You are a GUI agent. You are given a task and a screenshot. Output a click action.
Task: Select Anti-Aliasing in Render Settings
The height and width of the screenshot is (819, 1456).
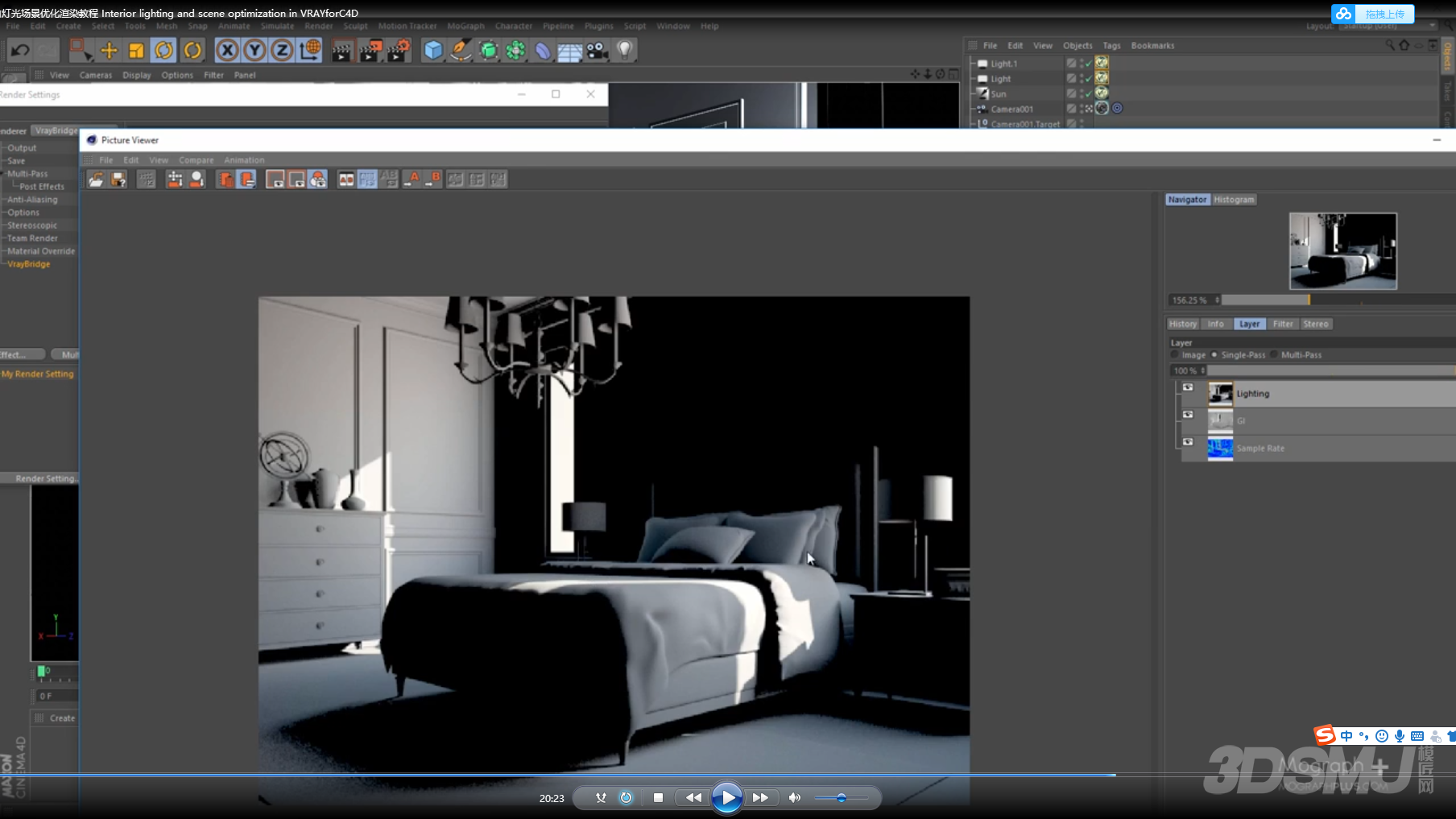(32, 200)
